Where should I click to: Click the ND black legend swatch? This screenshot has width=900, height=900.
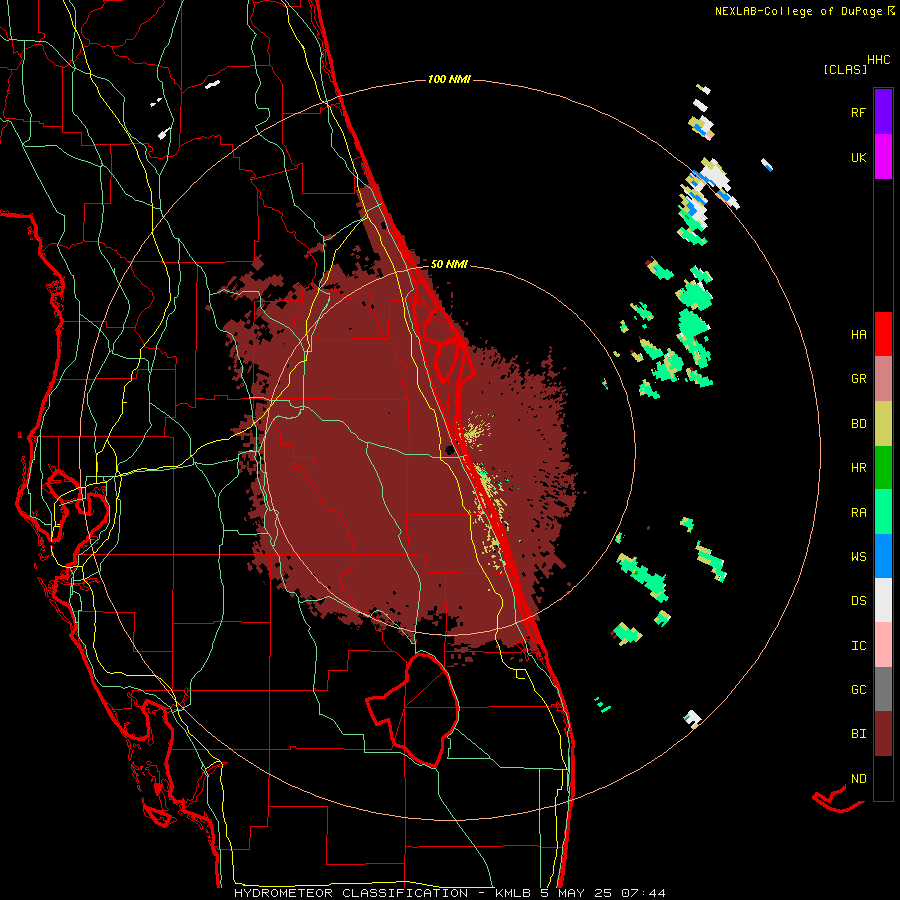(x=883, y=778)
